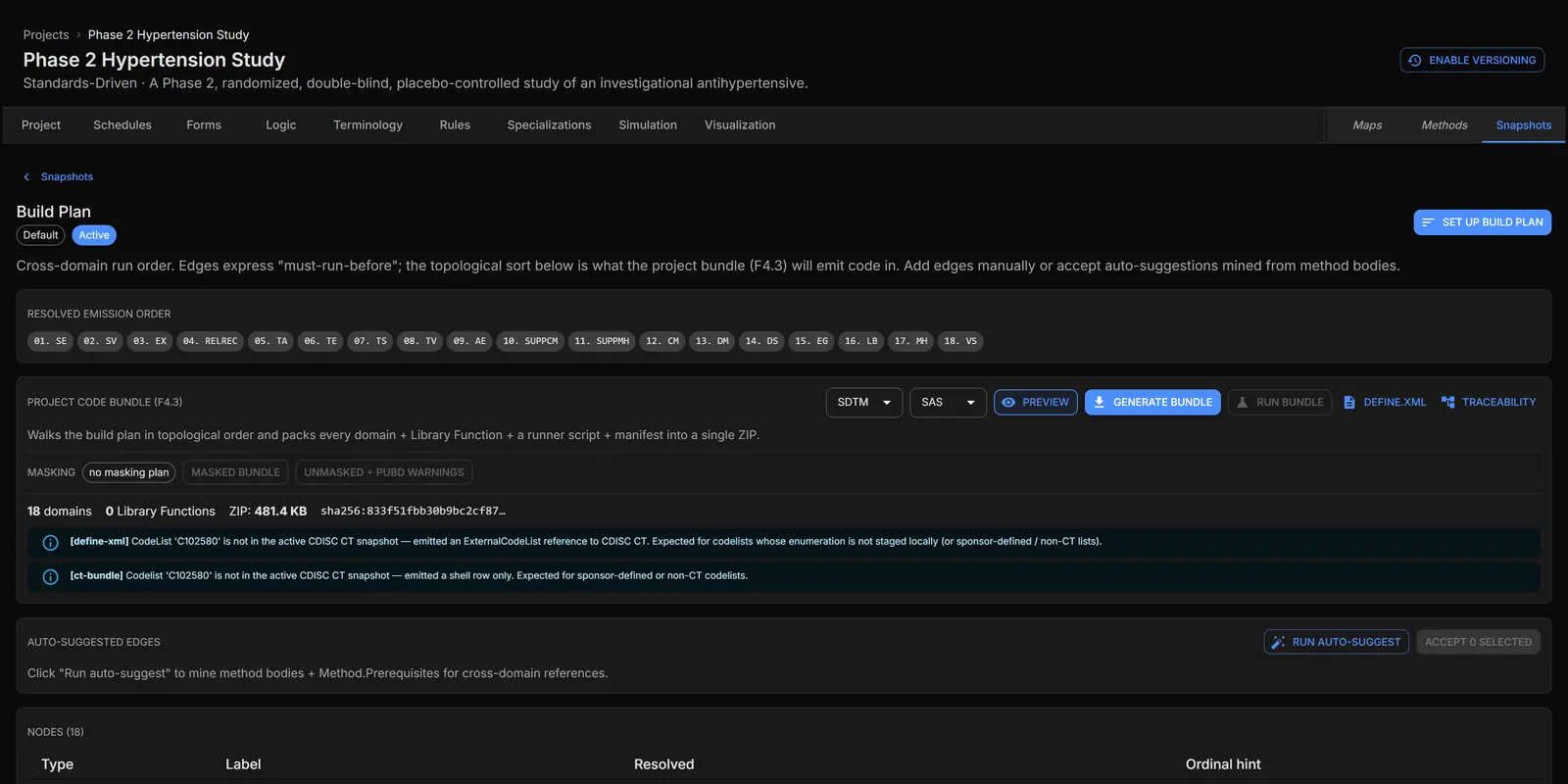The width and height of the screenshot is (1568, 784).
Task: Select the 02. SV chip
Action: click(100, 341)
